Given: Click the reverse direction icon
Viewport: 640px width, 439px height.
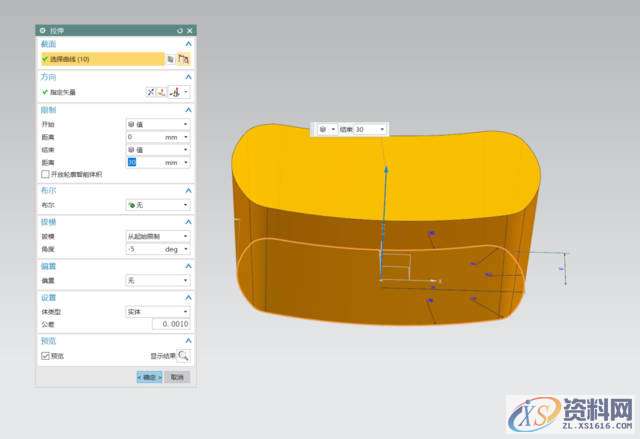Looking at the screenshot, I should 152,92.
